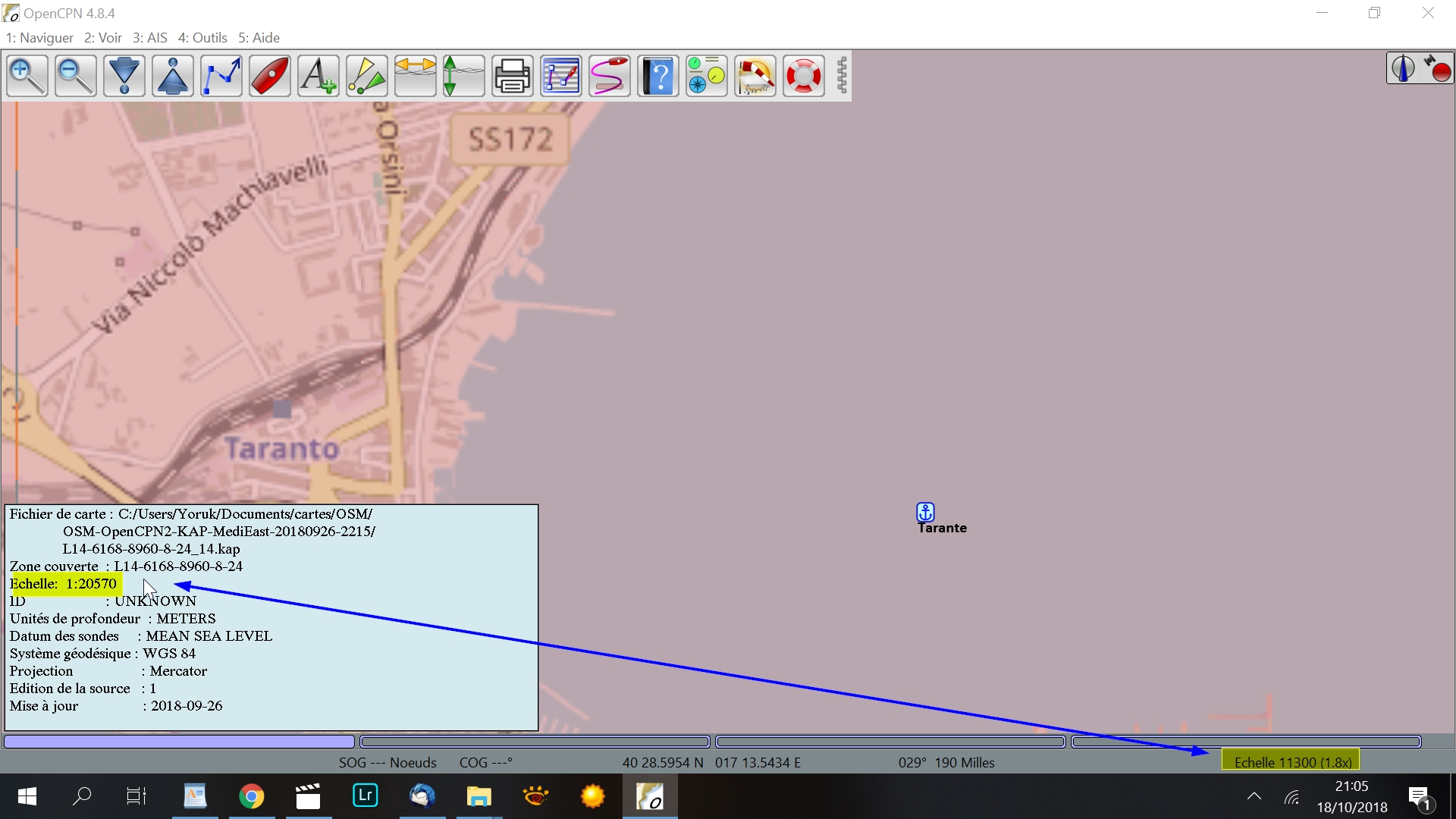Open the 2: Voir menu

pyautogui.click(x=103, y=38)
